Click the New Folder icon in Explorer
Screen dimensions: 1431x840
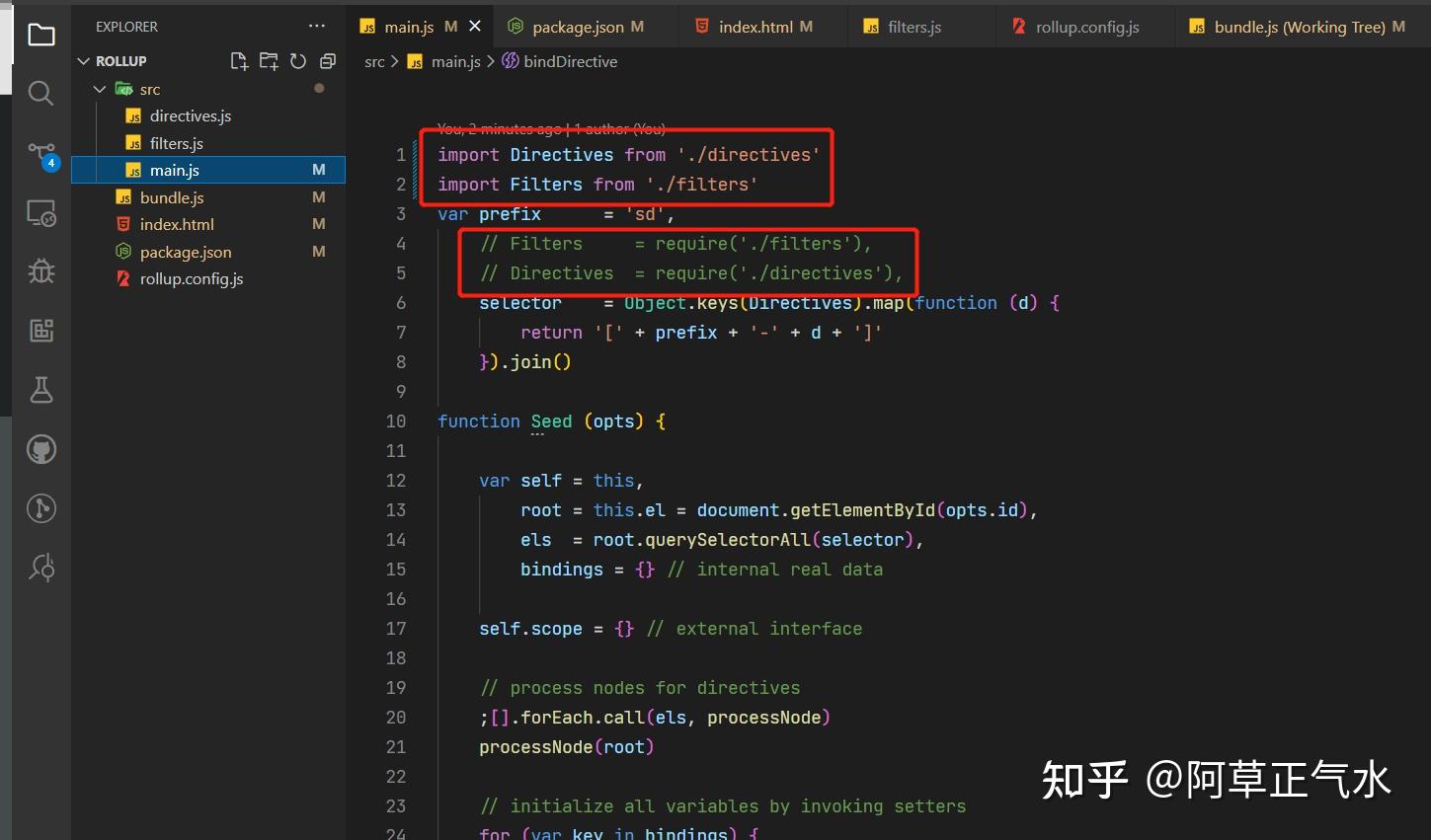pos(269,61)
